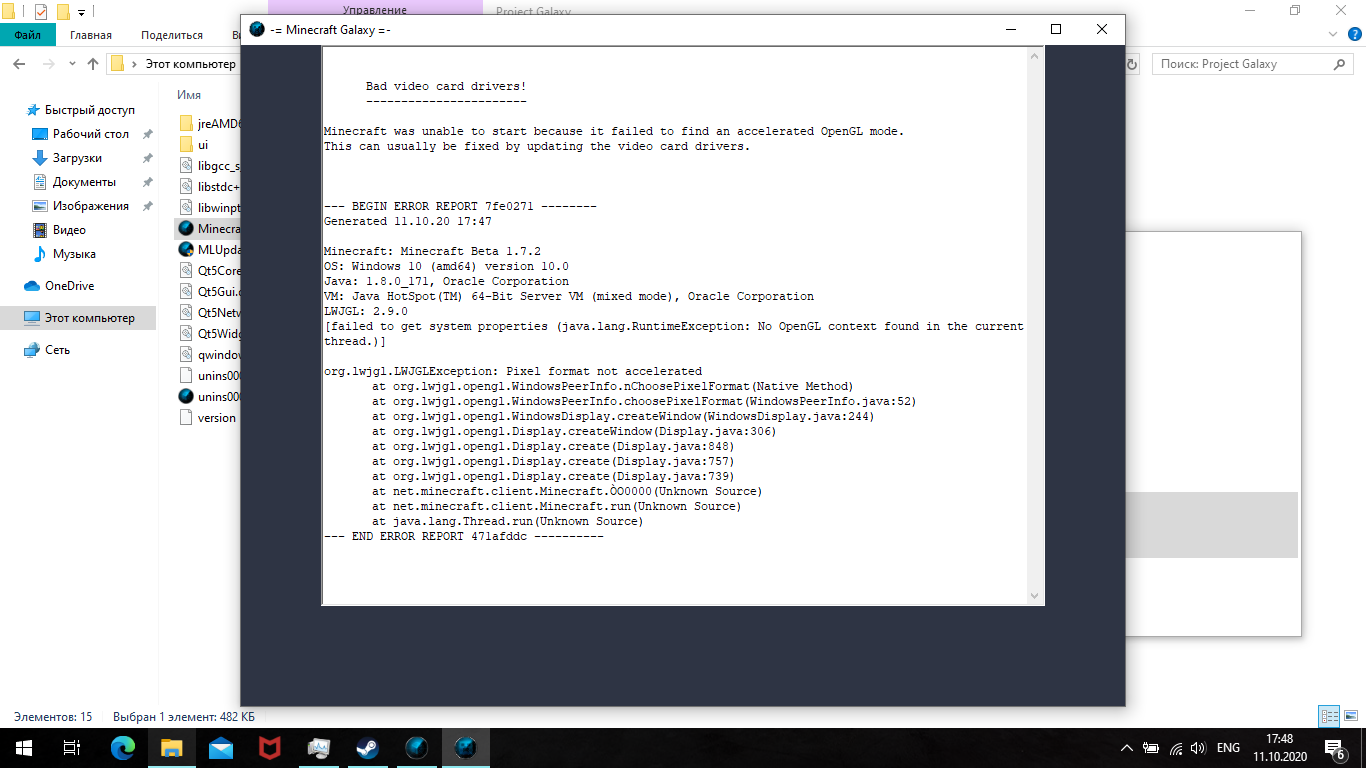This screenshot has height=768, width=1366.
Task: Click the pin icon beside Загрузки
Action: (147, 158)
